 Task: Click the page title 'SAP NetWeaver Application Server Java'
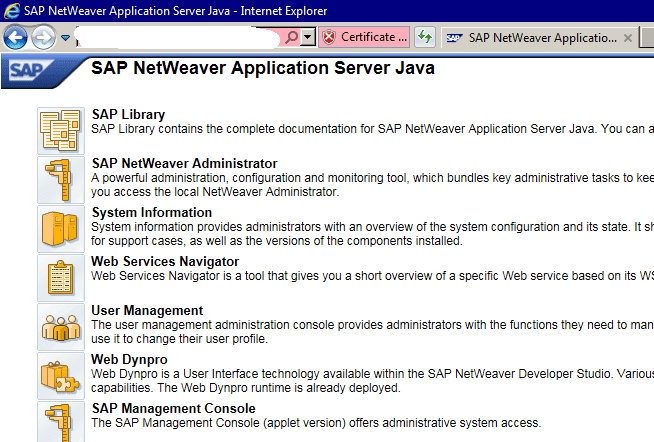tap(263, 68)
